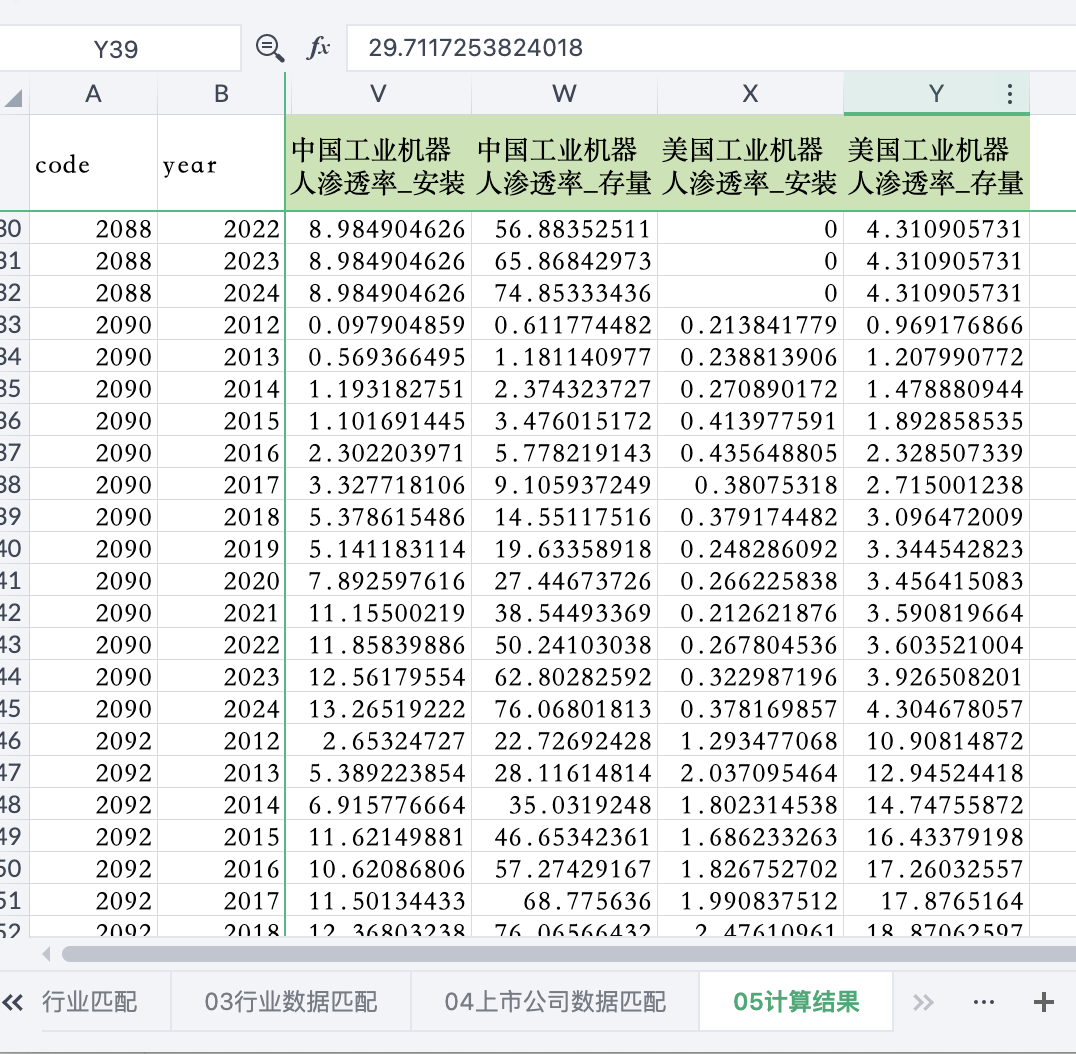Select column A header
This screenshot has height=1054, width=1076.
pos(93,94)
